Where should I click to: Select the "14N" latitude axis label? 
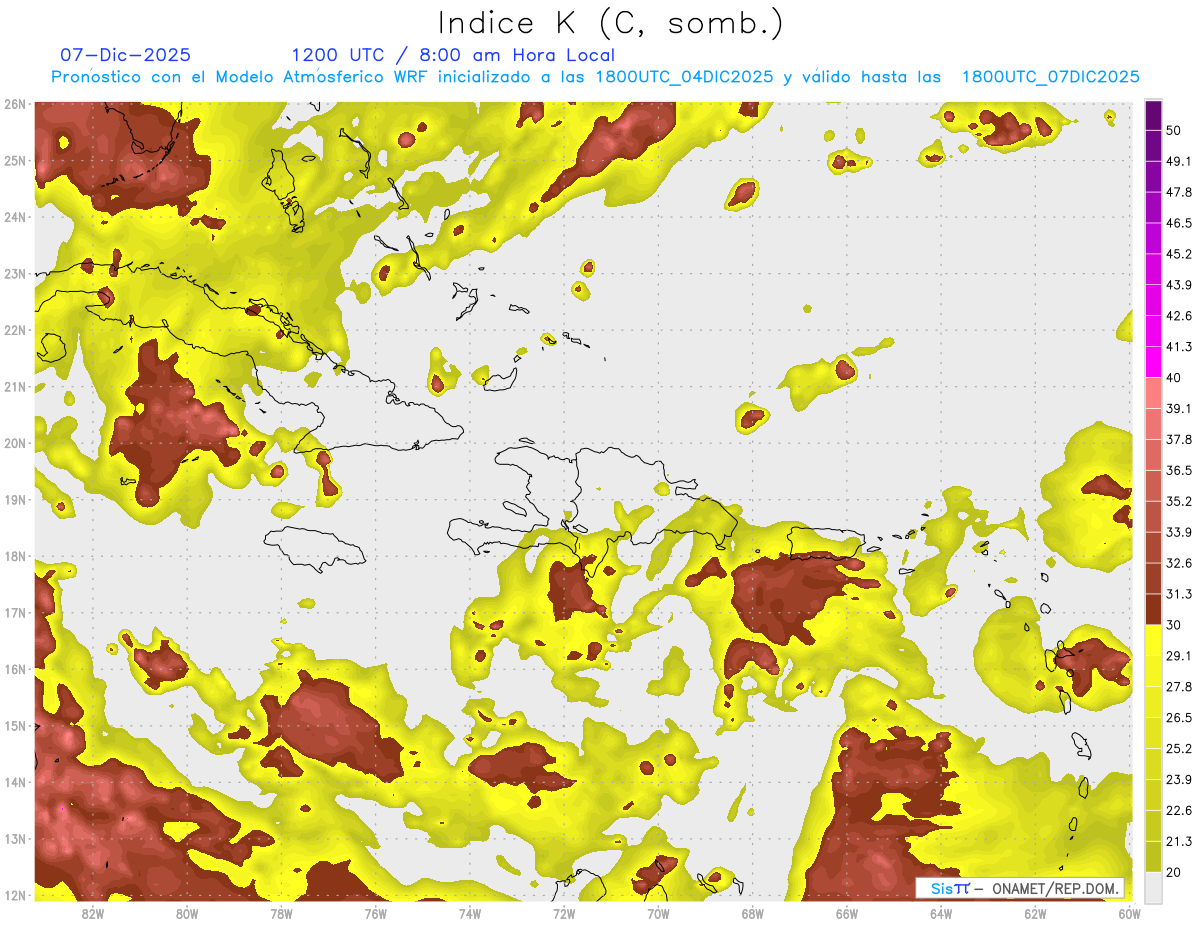click(15, 782)
